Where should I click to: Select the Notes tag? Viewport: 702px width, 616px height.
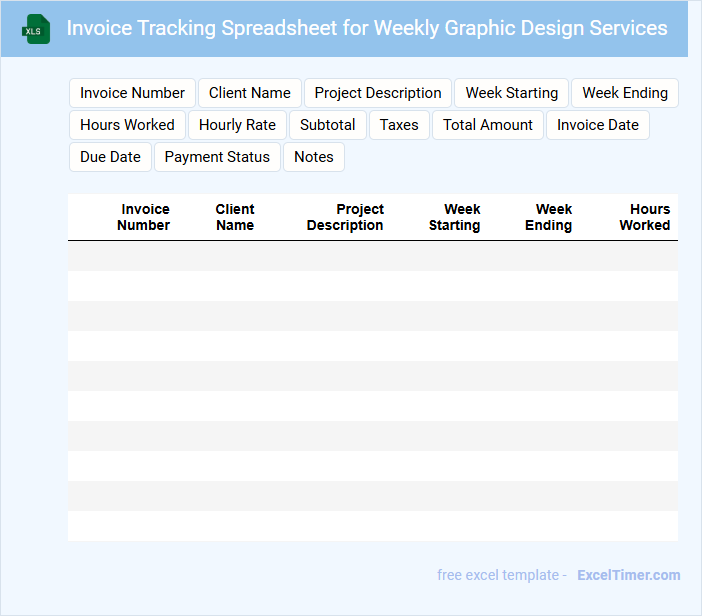(x=313, y=157)
